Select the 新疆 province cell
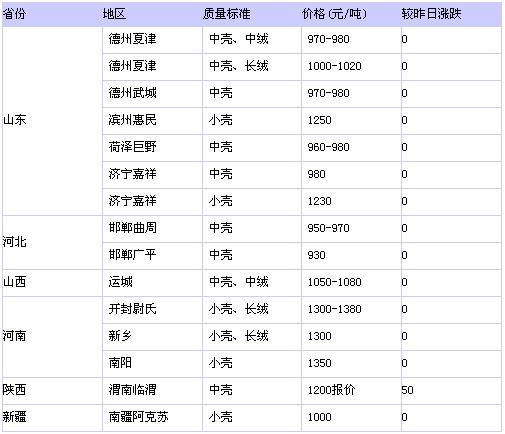Viewport: 505px width, 434px height. pos(52,418)
